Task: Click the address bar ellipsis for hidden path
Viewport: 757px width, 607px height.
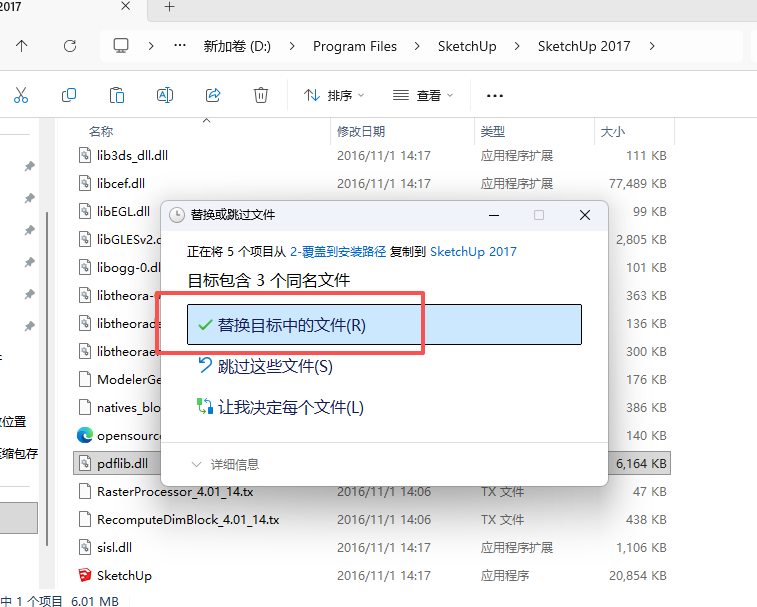Action: [180, 45]
